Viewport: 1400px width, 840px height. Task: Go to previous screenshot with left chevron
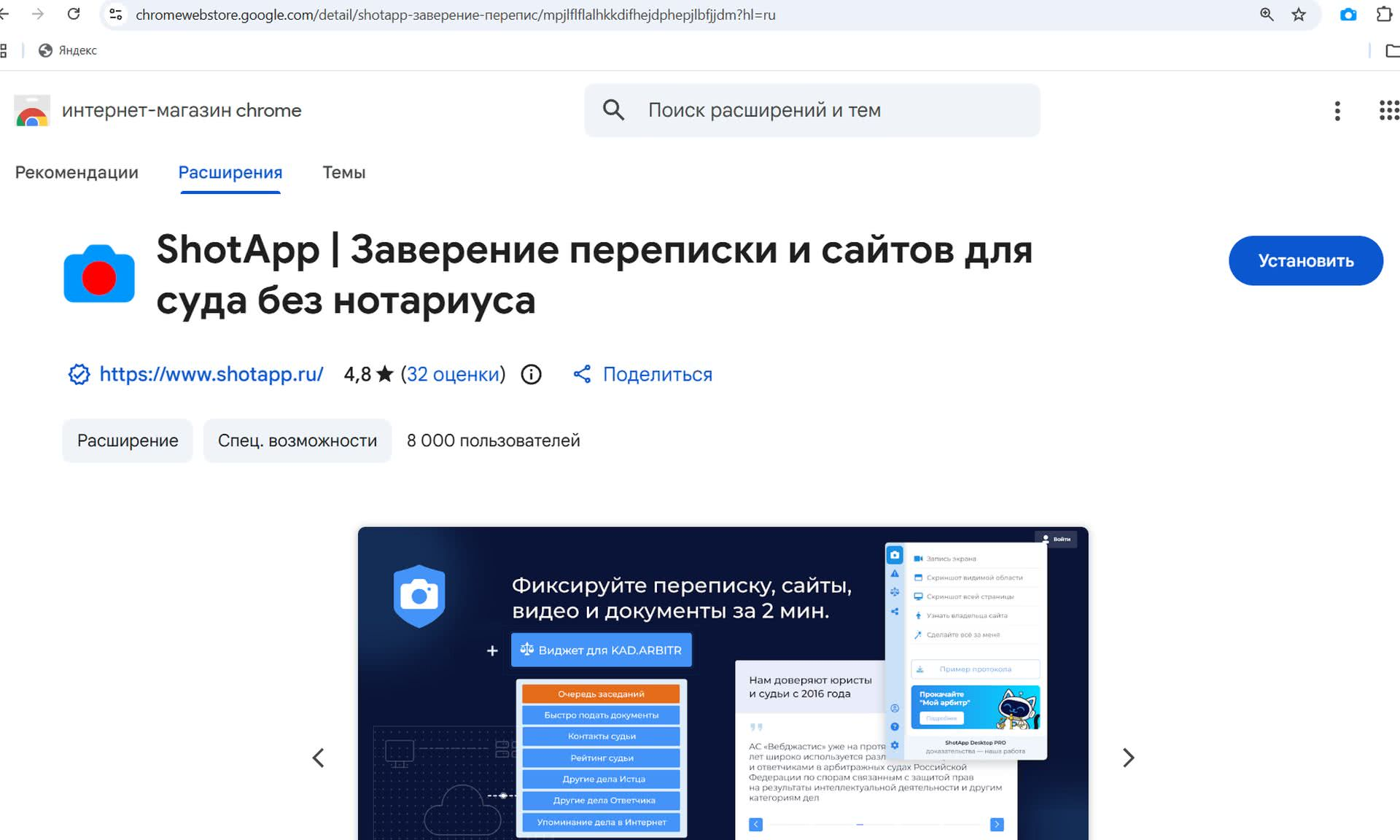point(319,758)
